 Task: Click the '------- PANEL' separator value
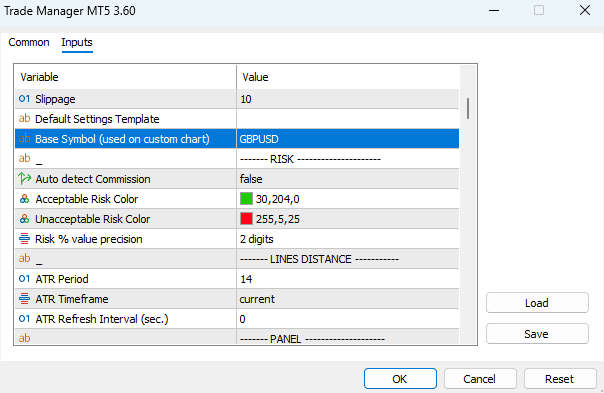coord(312,339)
